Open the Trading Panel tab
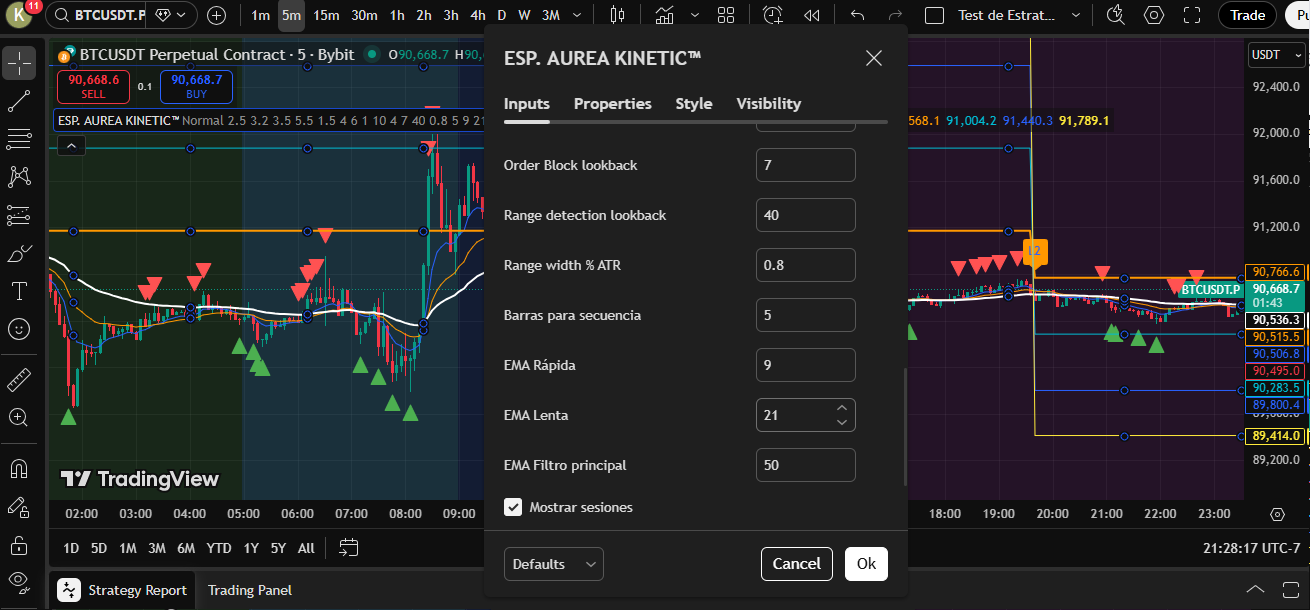Image resolution: width=1310 pixels, height=610 pixels. [249, 590]
